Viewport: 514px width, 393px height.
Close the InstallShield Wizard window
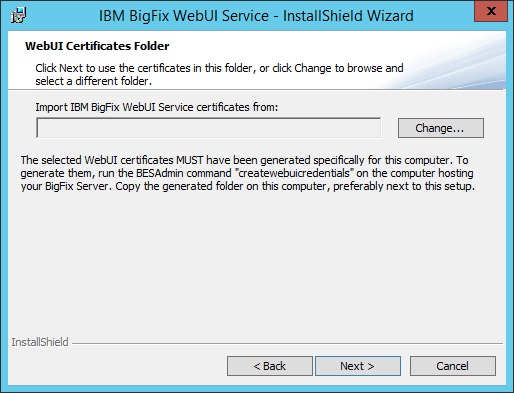click(491, 11)
